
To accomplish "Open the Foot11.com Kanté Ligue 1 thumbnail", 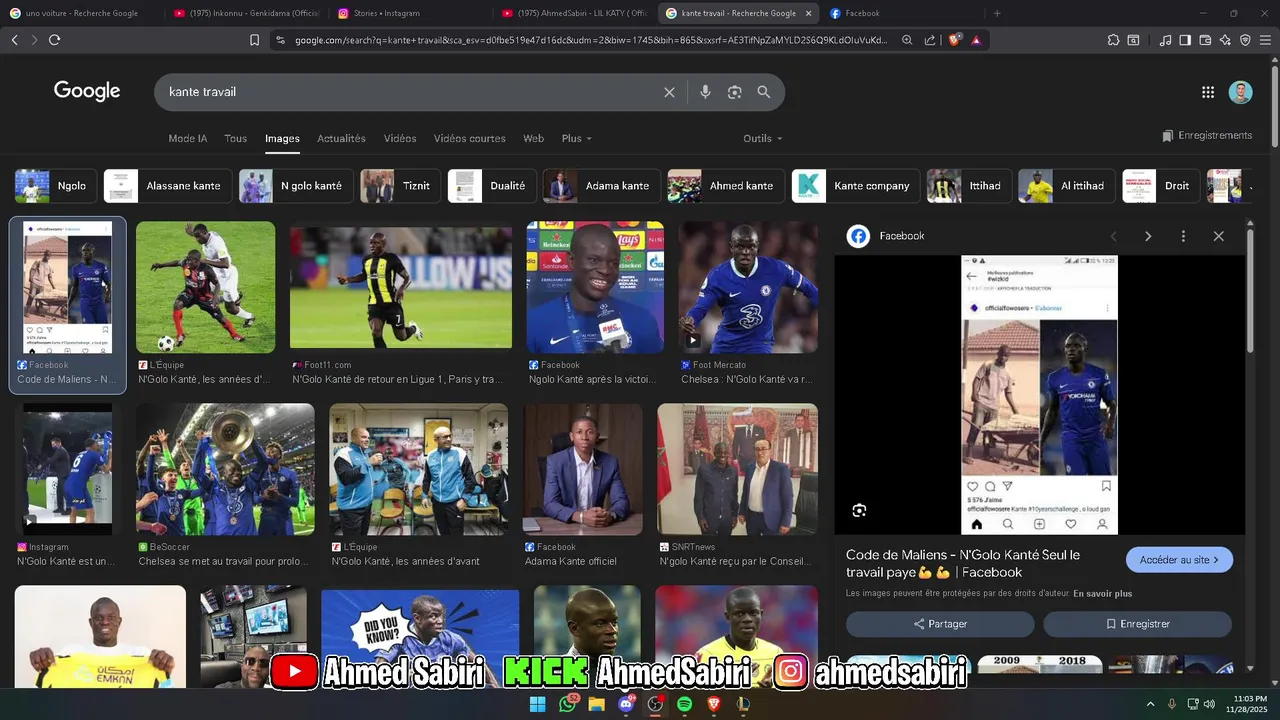I will coord(401,288).
